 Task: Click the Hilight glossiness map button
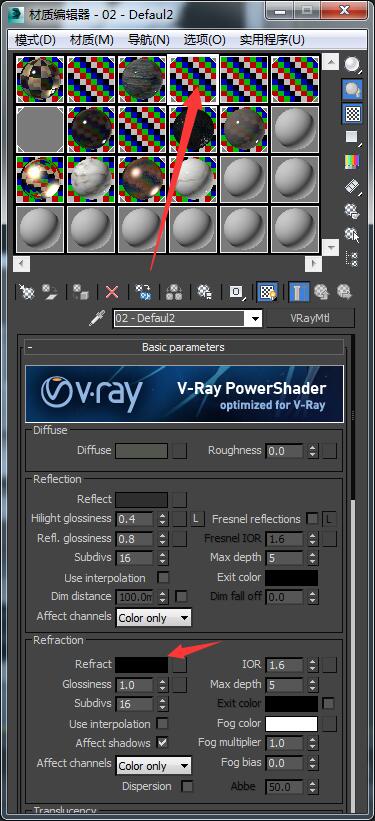180,519
